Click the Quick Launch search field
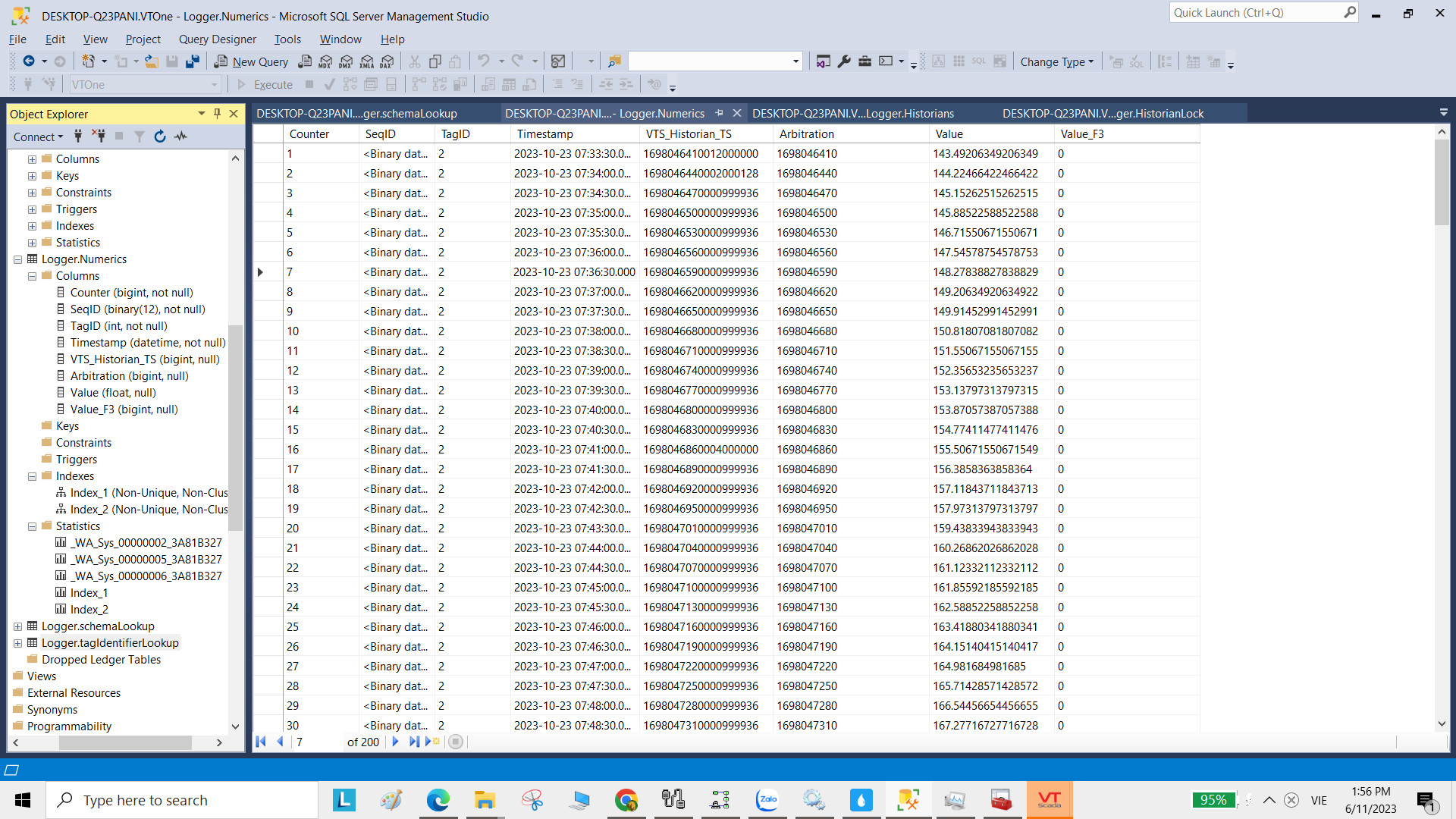The height and width of the screenshot is (819, 1456). pyautogui.click(x=1255, y=13)
